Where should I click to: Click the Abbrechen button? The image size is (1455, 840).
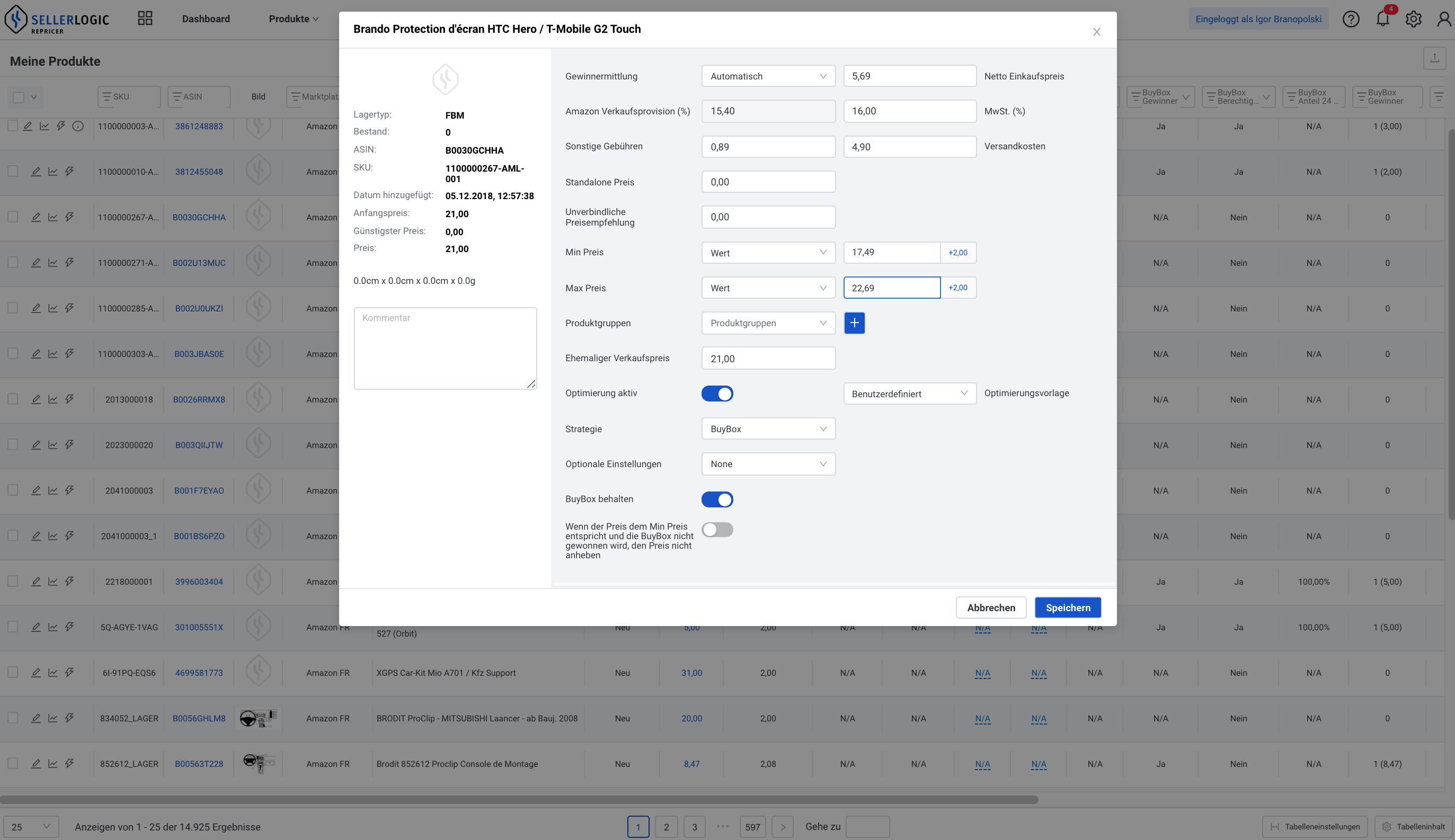point(990,607)
